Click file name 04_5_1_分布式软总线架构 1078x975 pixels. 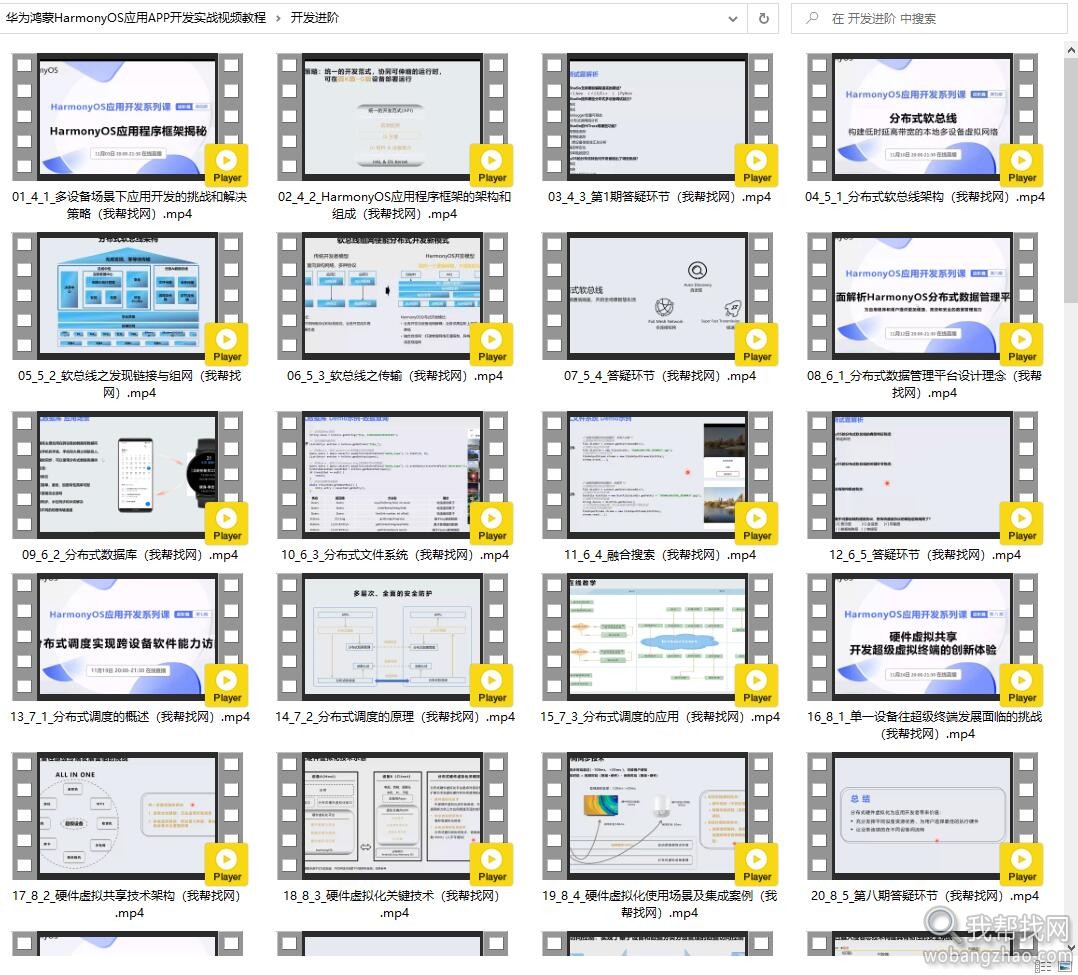925,197
